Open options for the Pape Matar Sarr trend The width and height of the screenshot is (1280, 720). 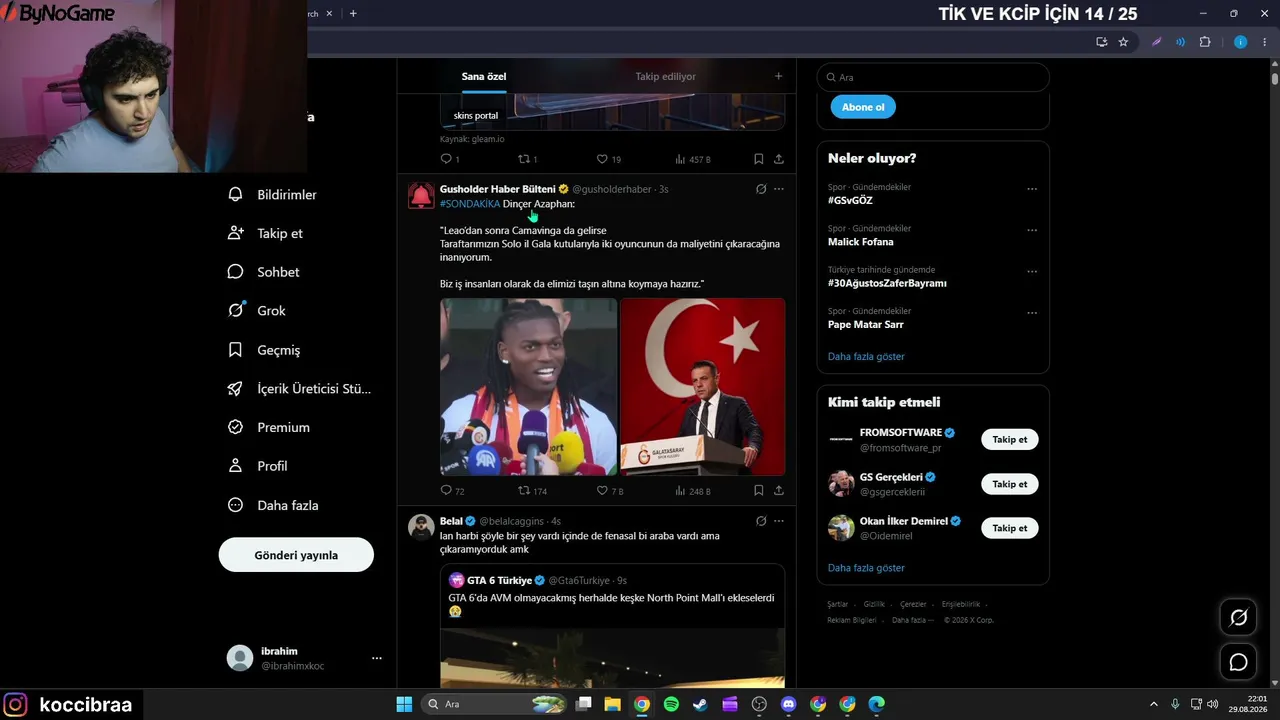coord(1032,313)
